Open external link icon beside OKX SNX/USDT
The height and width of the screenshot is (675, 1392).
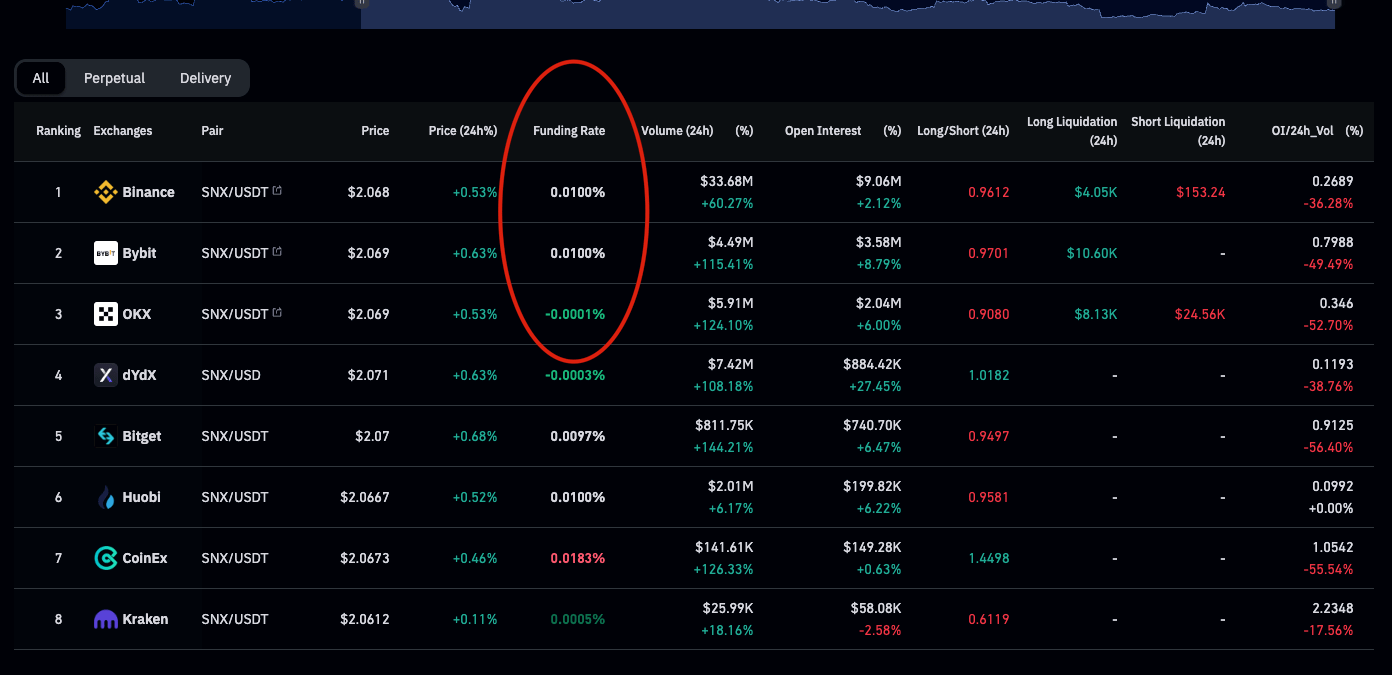pos(277,313)
